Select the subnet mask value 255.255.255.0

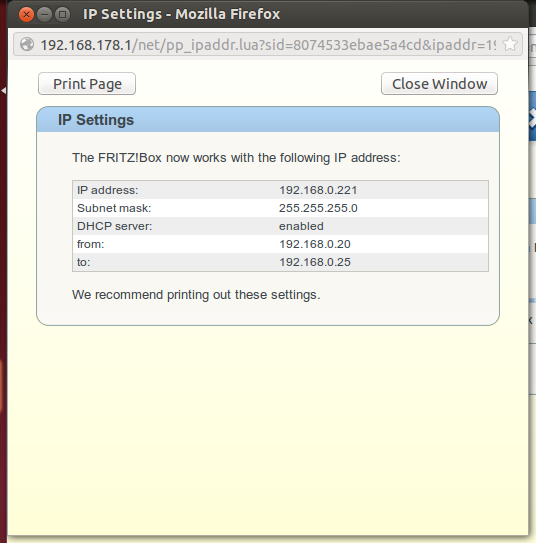pos(318,208)
